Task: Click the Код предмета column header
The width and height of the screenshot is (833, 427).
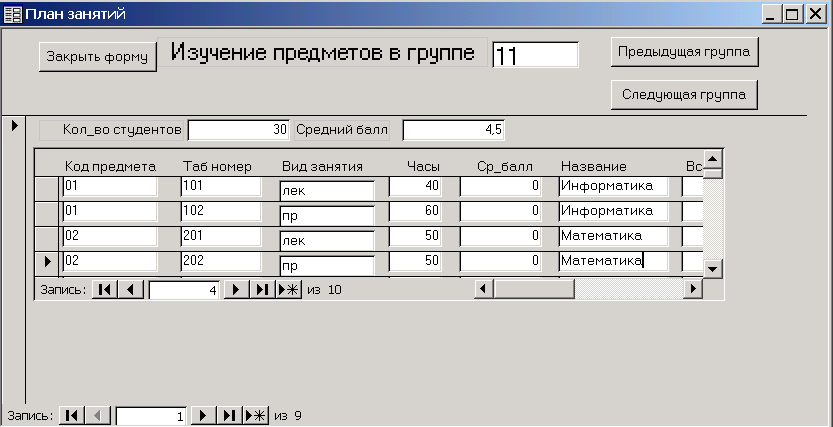Action: [x=110, y=167]
